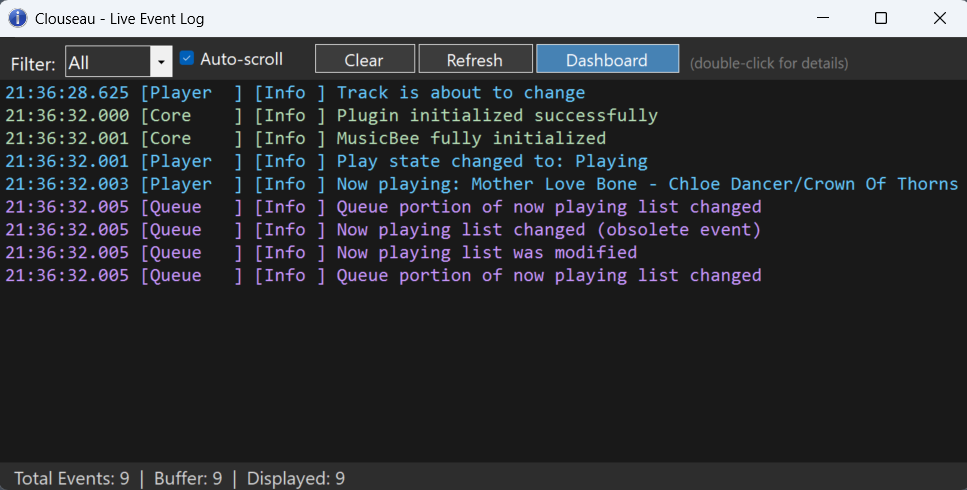Minimize the Live Event Log window

(x=822, y=18)
